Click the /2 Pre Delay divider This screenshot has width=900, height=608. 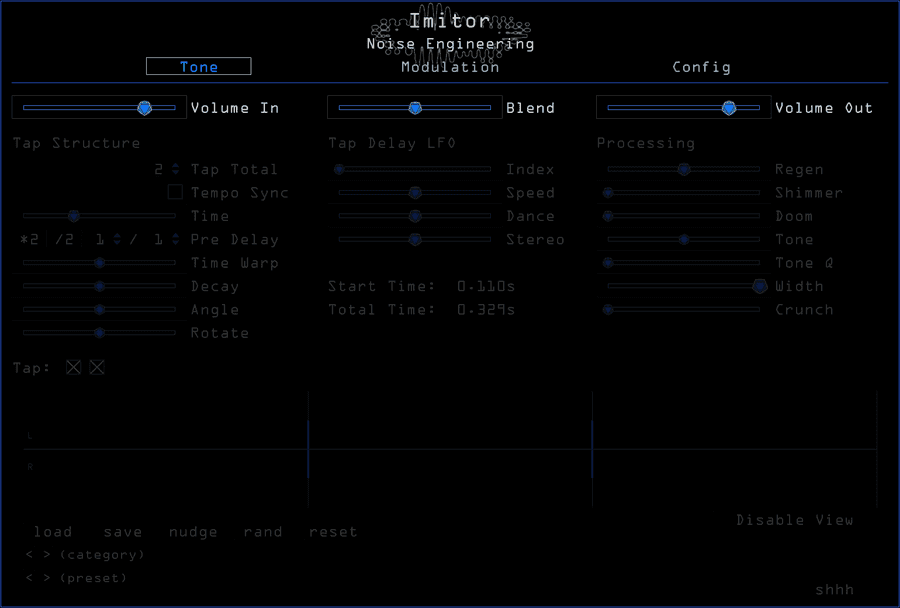64,239
